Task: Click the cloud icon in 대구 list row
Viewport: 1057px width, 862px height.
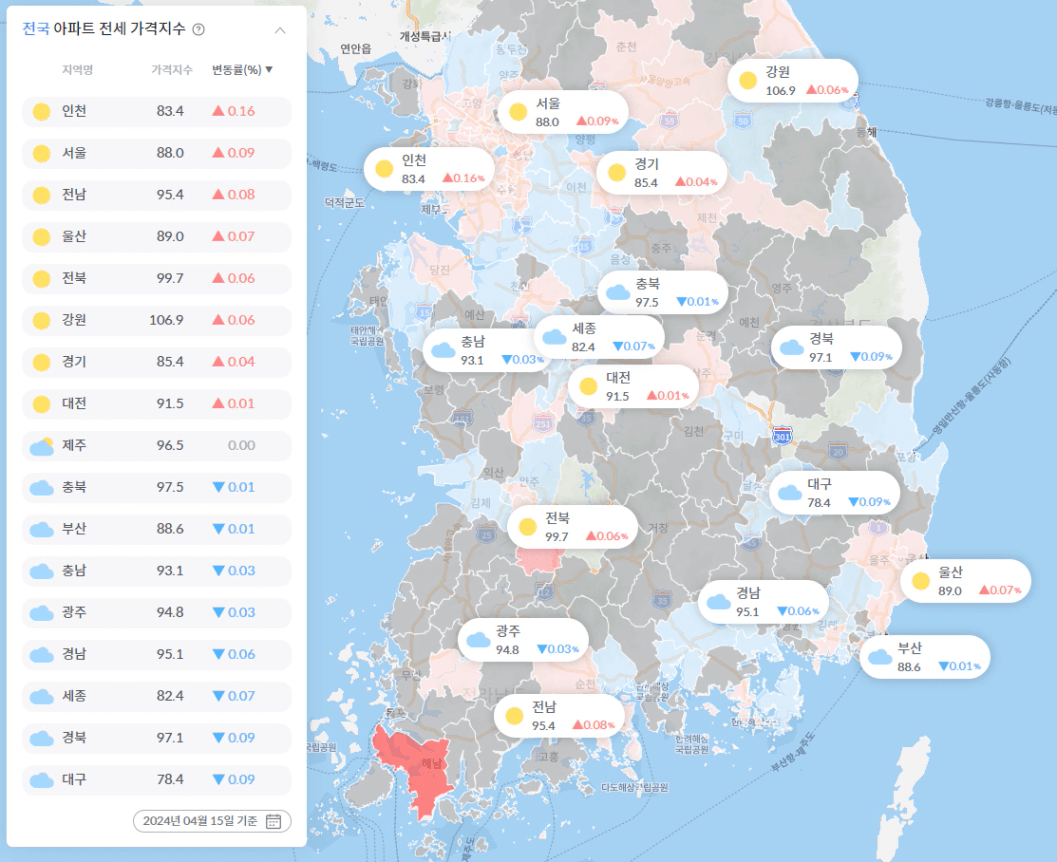Action: (42, 780)
